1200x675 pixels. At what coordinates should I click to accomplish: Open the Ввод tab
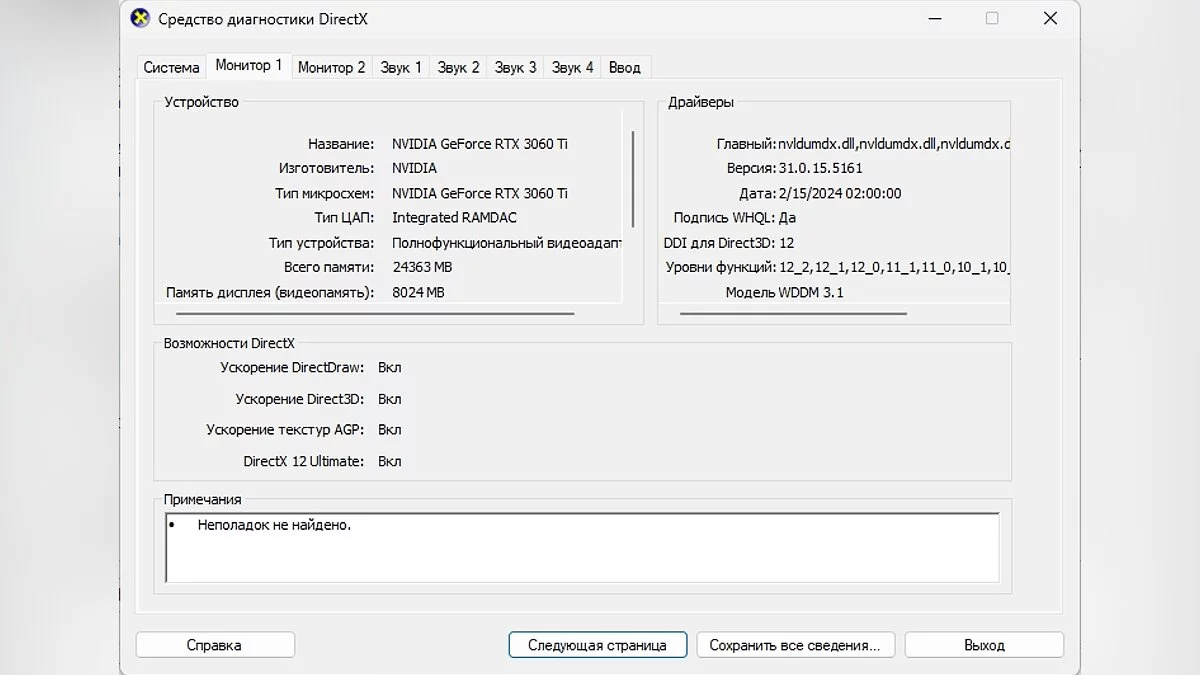[x=624, y=68]
